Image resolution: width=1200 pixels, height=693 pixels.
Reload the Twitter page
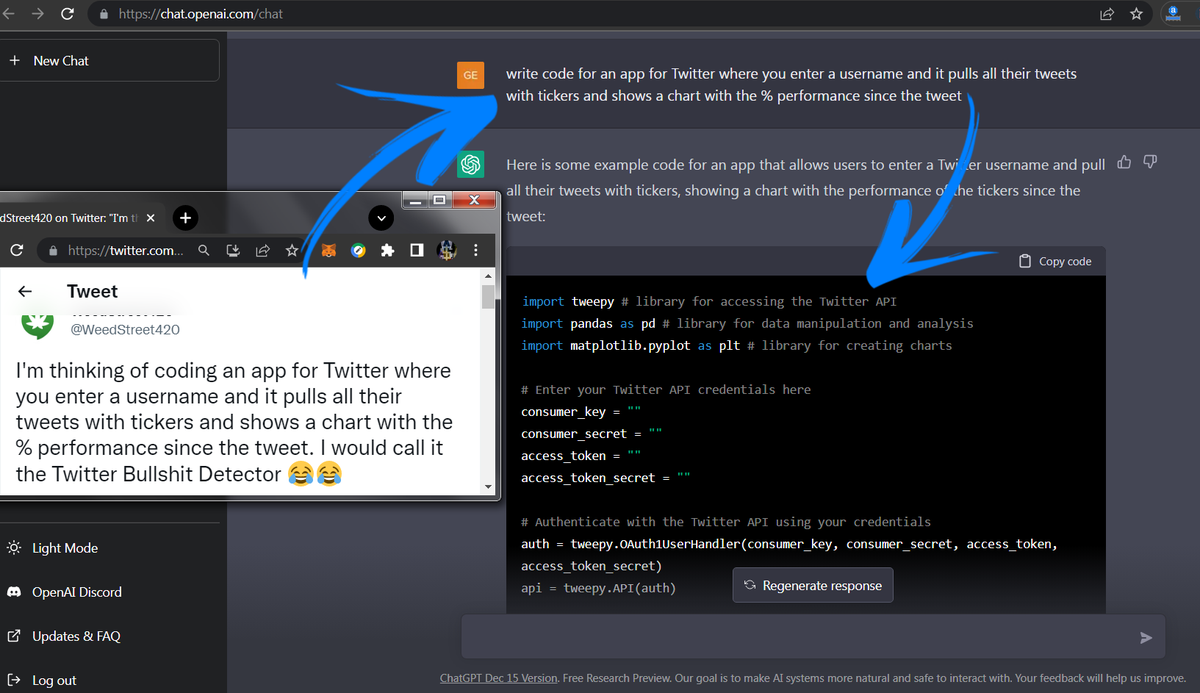click(17, 250)
